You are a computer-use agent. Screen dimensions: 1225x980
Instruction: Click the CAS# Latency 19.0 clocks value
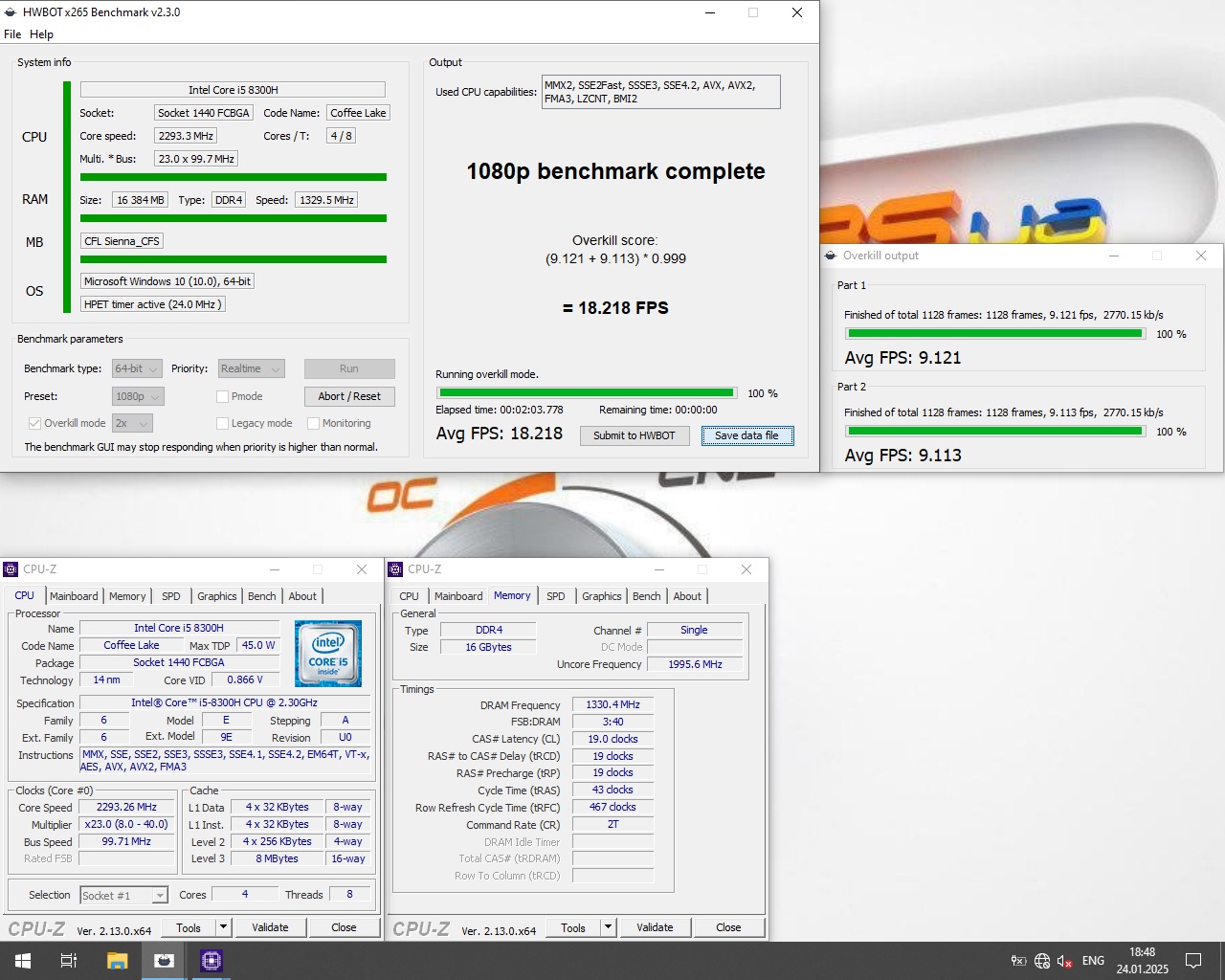pos(612,739)
